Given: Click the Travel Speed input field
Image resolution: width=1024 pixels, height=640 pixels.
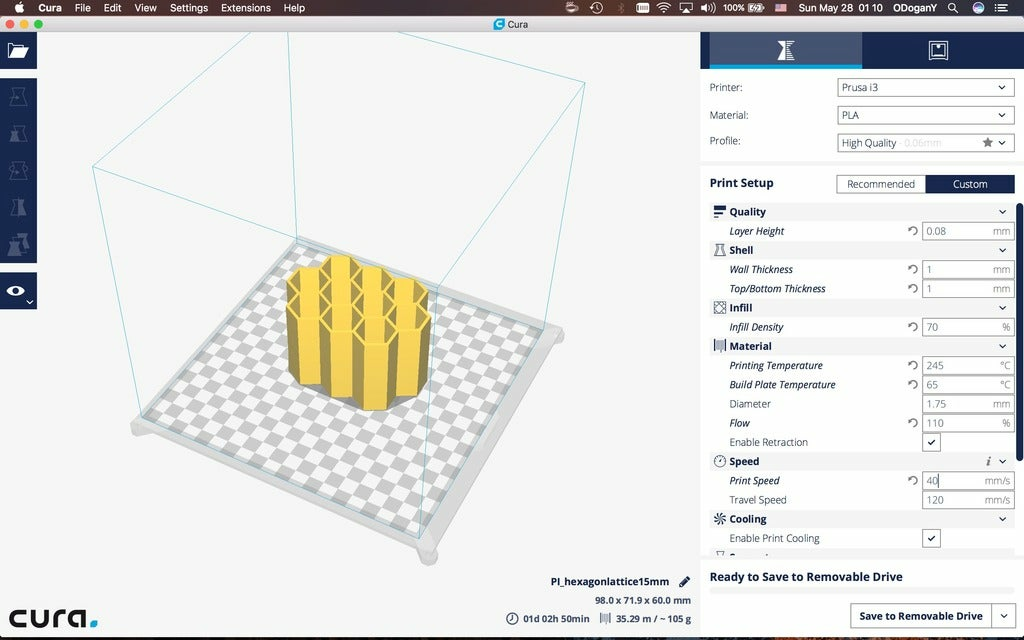Looking at the screenshot, I should (968, 500).
